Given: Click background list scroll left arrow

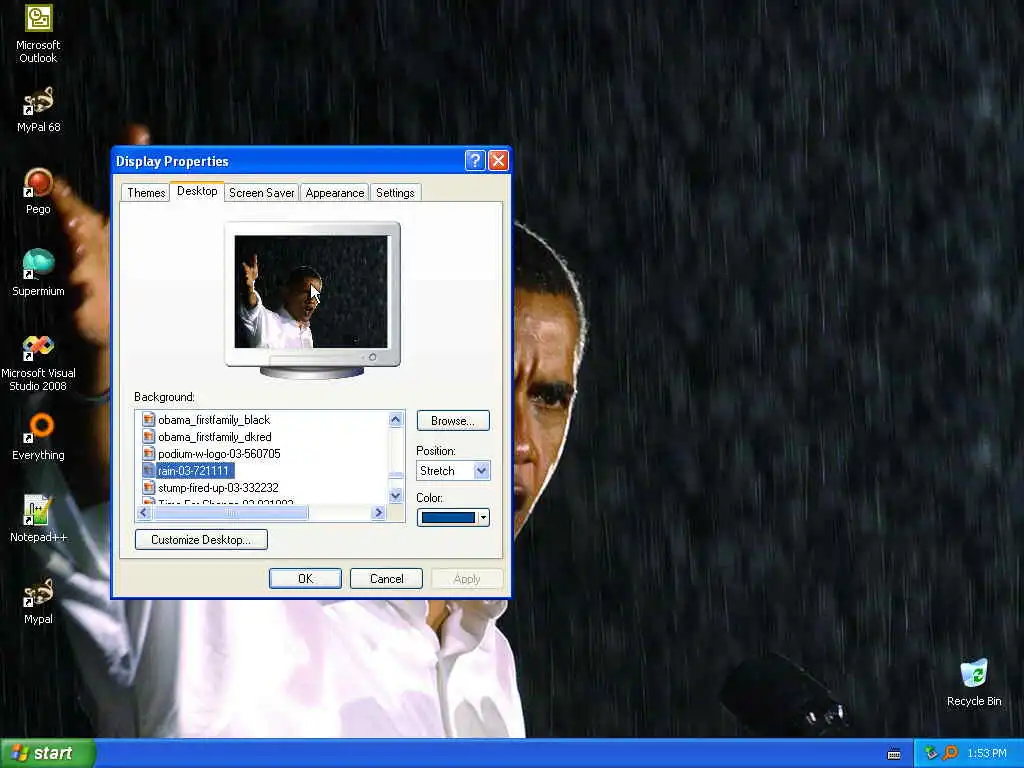Looking at the screenshot, I should pyautogui.click(x=144, y=513).
